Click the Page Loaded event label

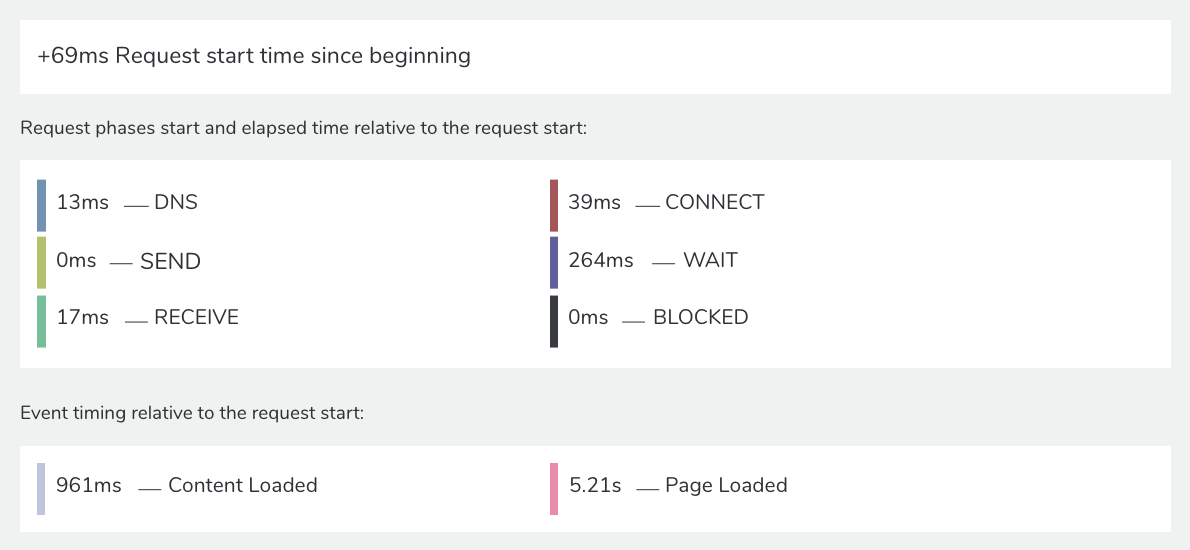(726, 486)
